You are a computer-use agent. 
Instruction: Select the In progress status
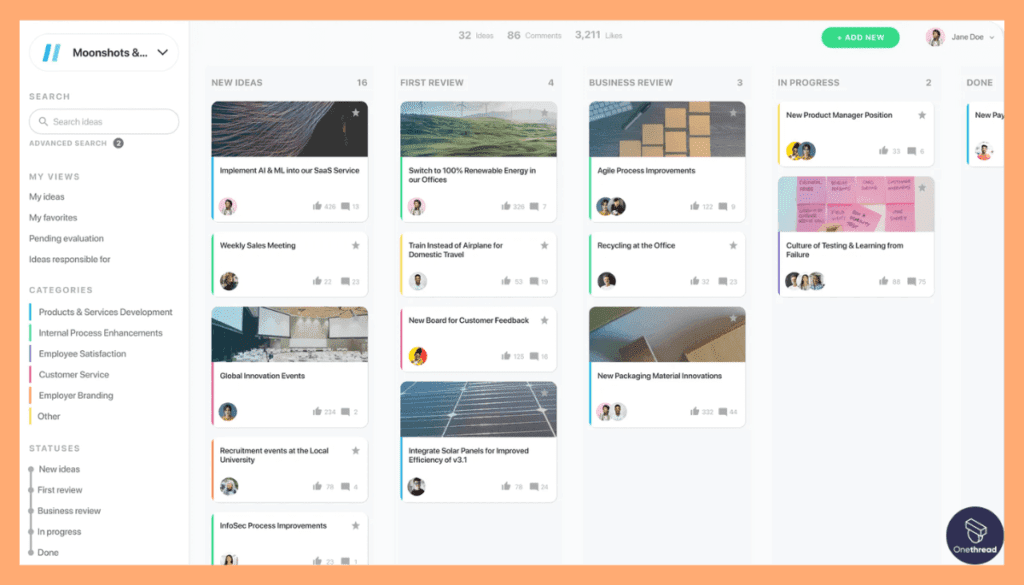(59, 531)
